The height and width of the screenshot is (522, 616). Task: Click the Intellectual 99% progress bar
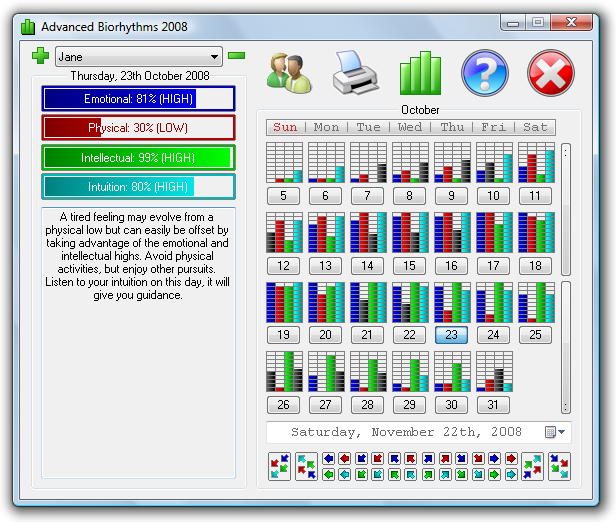point(138,158)
